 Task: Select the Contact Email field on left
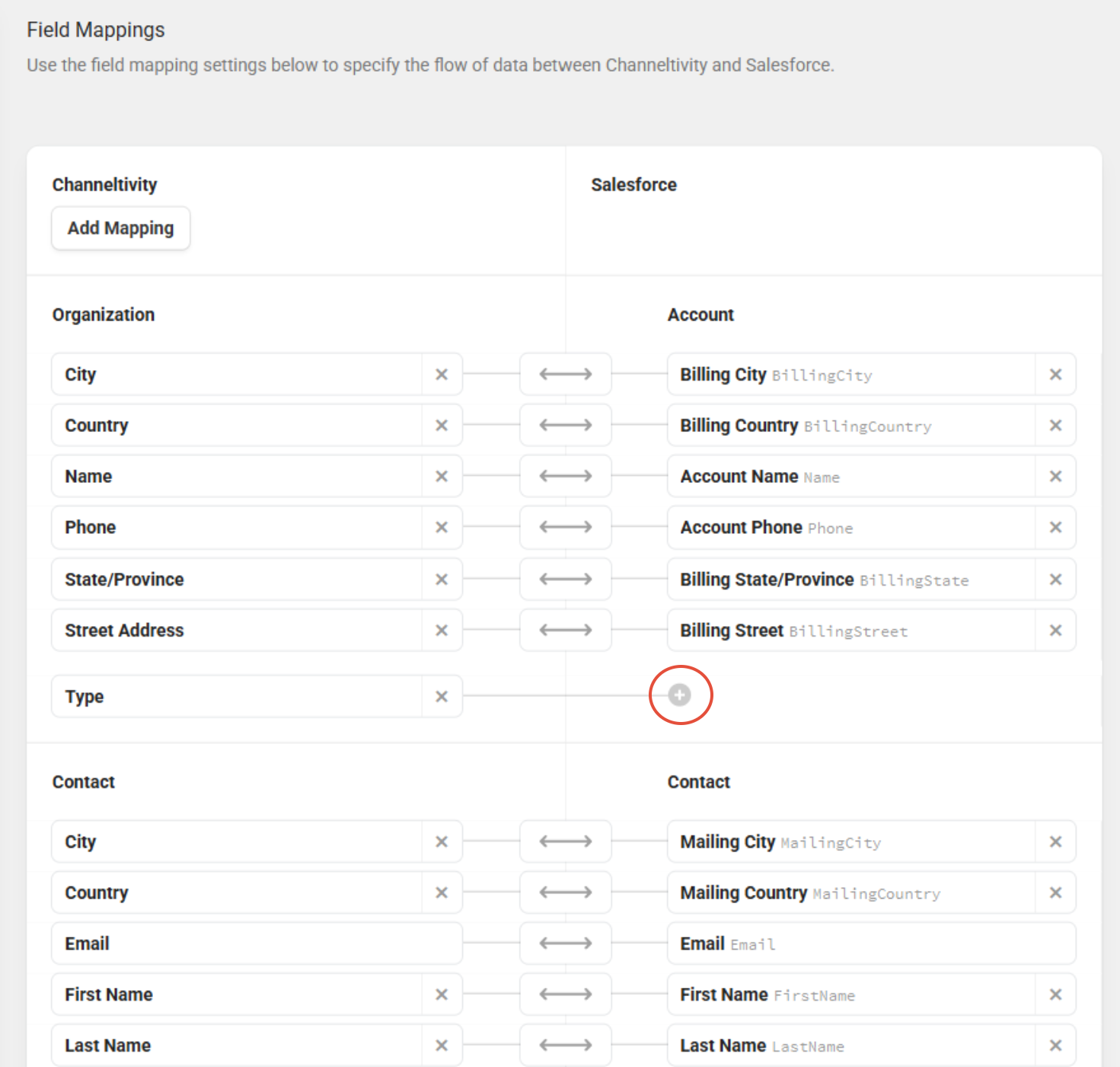click(x=257, y=943)
